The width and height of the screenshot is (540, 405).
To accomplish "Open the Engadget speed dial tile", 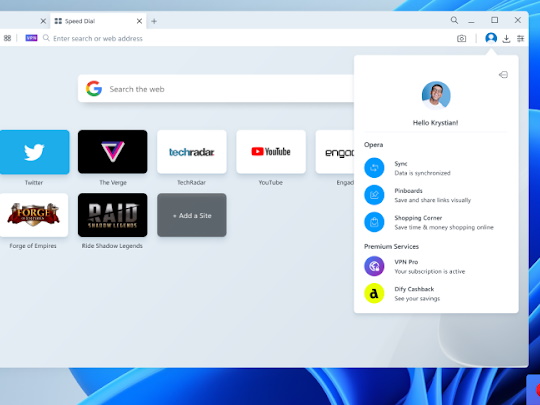I will [335, 152].
